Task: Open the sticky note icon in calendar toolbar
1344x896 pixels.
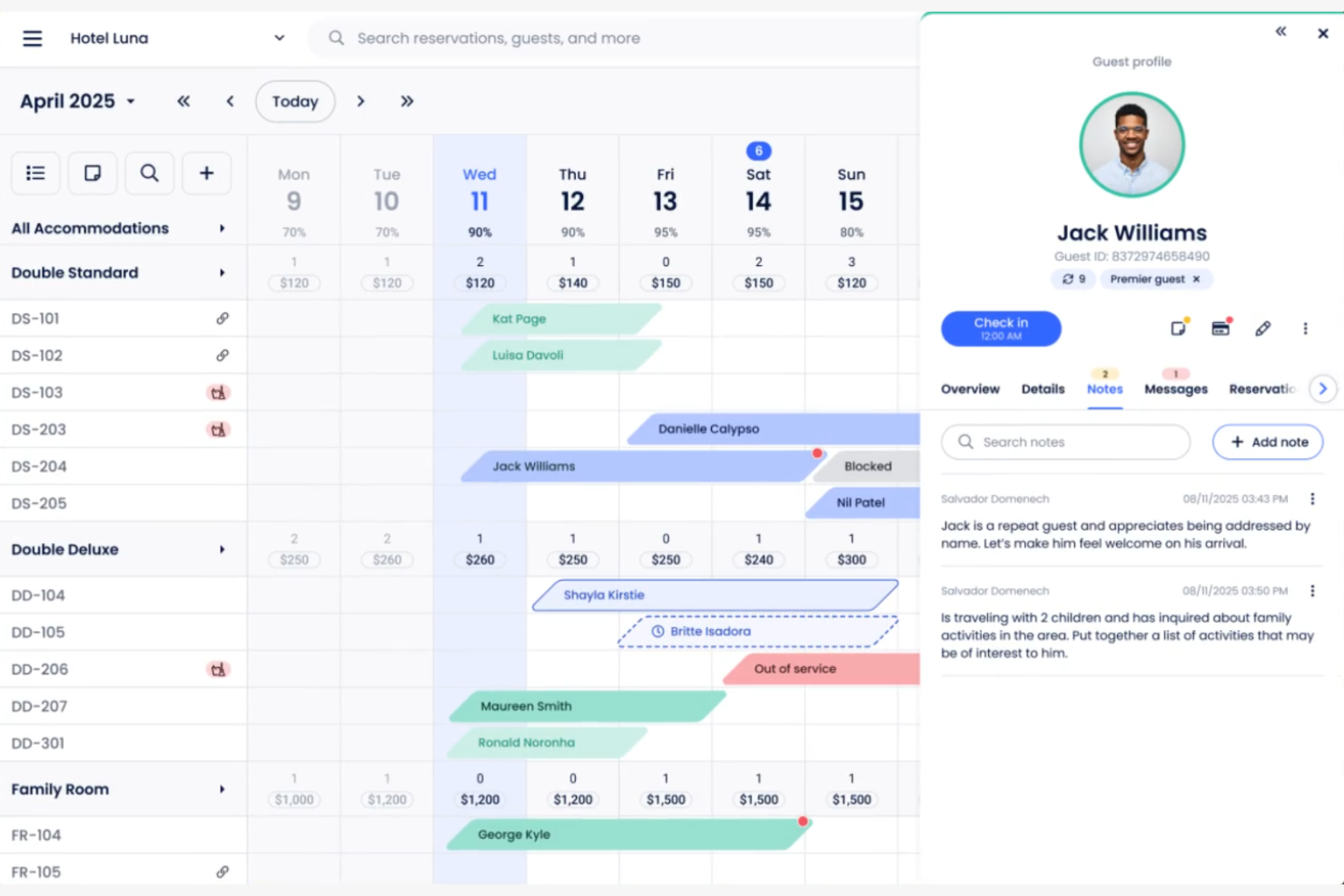Action: (x=93, y=172)
